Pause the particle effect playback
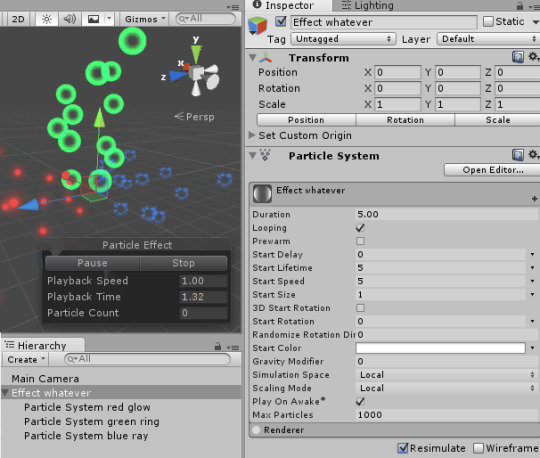The image size is (540, 458). (x=92, y=263)
